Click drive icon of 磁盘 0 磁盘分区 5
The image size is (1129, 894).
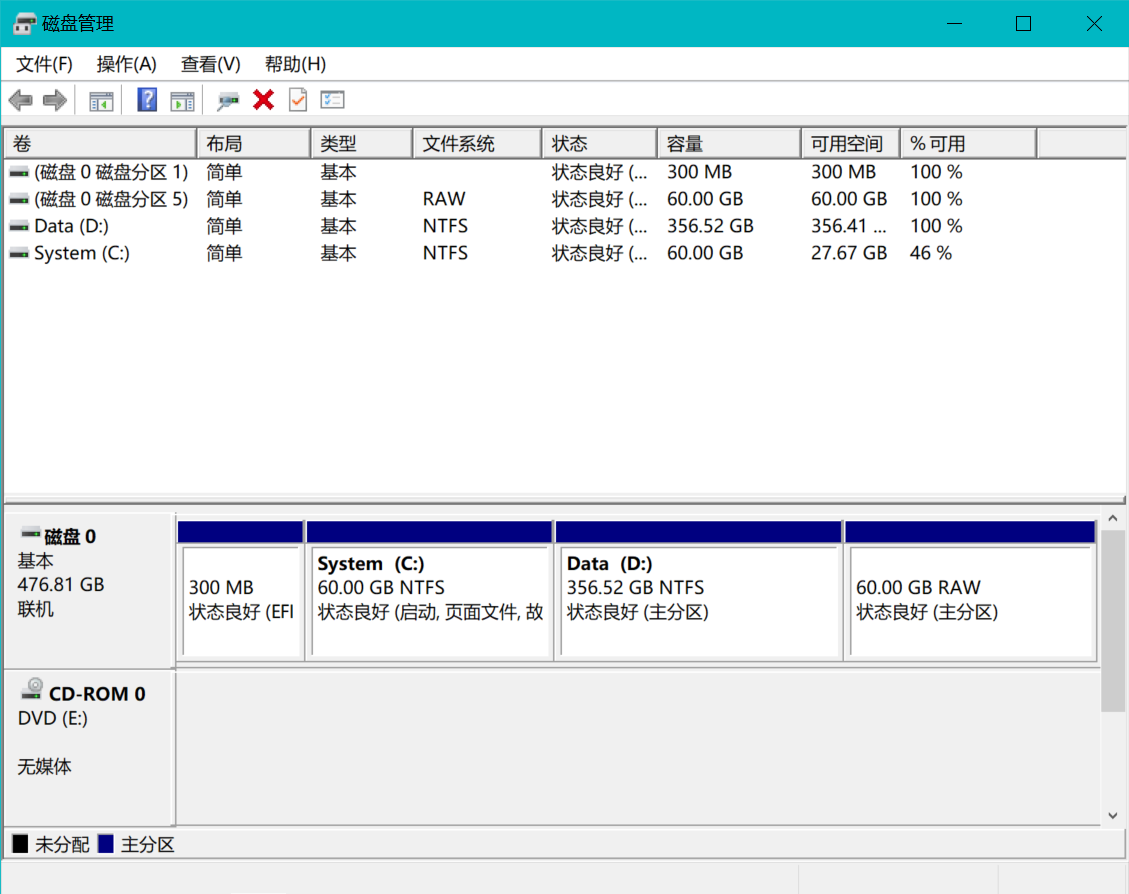point(19,199)
